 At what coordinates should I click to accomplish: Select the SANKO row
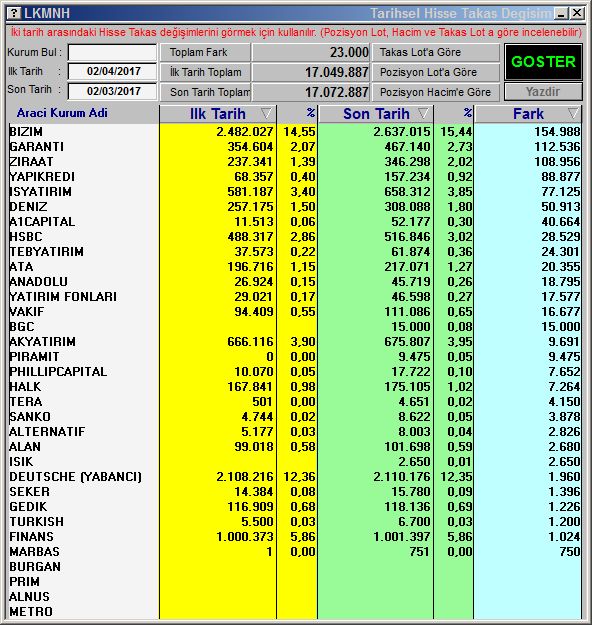[x=295, y=417]
